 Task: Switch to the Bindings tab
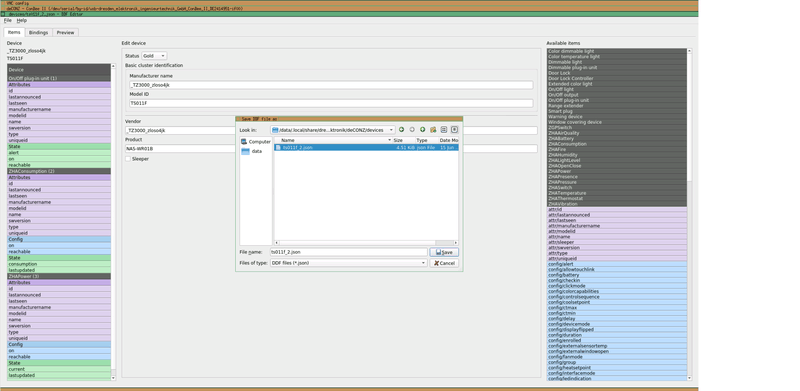pyautogui.click(x=38, y=33)
